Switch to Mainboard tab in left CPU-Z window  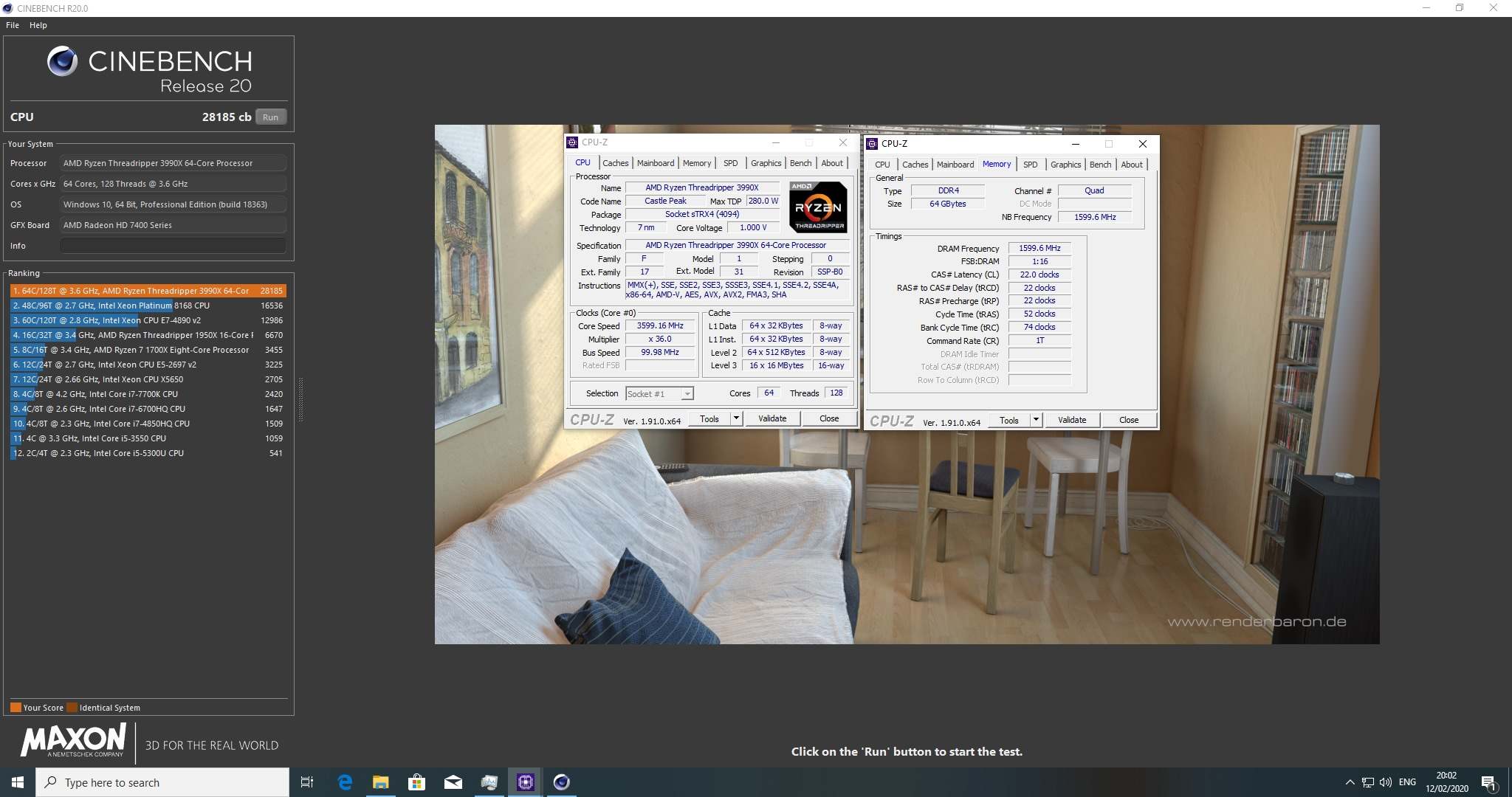coord(656,163)
